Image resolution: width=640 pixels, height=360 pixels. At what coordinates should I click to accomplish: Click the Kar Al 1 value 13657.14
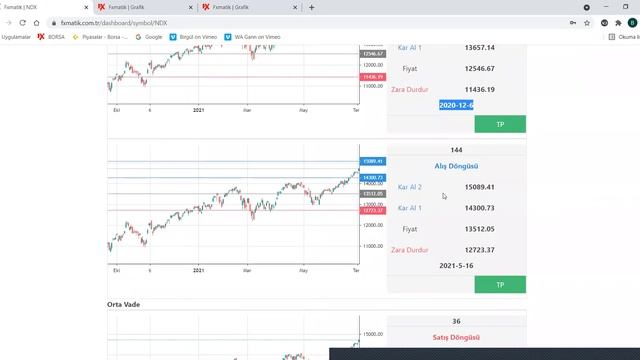pyautogui.click(x=480, y=48)
